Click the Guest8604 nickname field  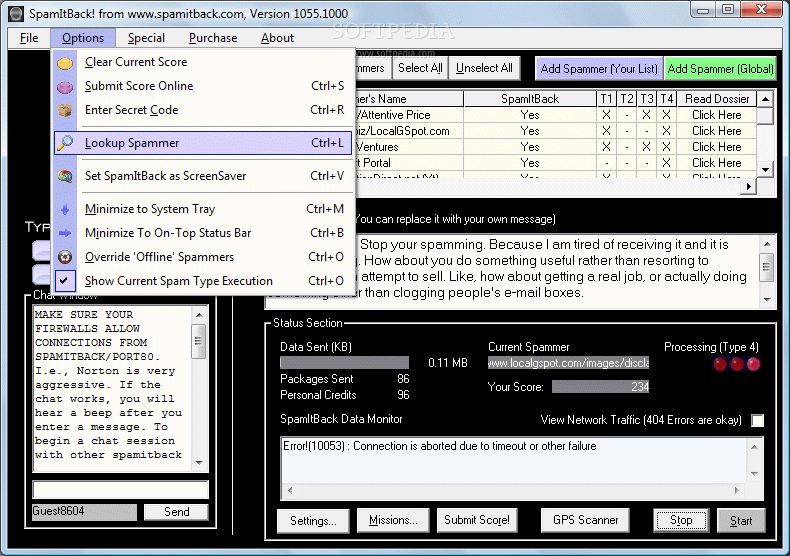click(84, 512)
